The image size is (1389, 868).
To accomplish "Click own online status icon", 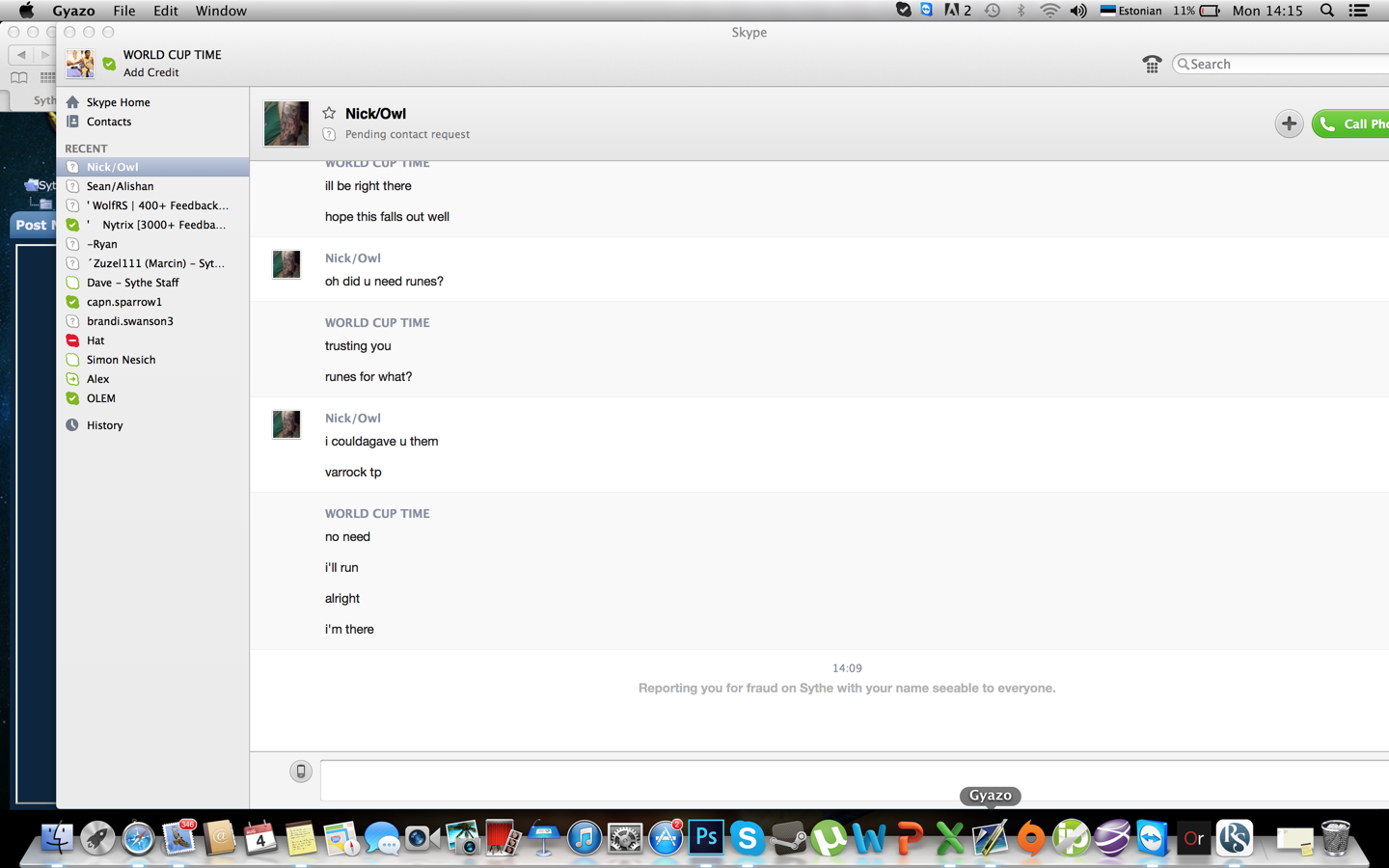I will [x=109, y=64].
